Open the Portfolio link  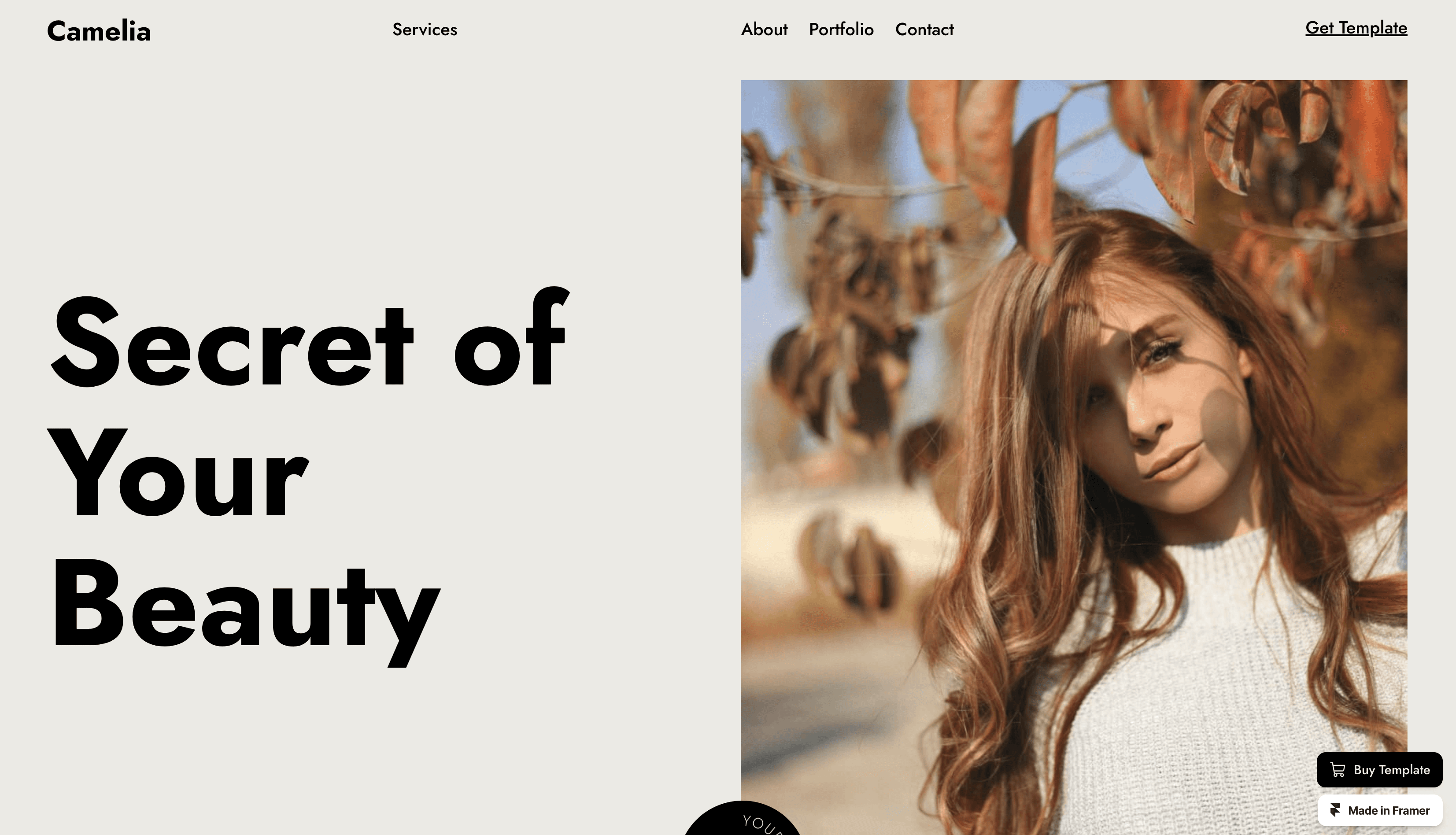click(841, 29)
